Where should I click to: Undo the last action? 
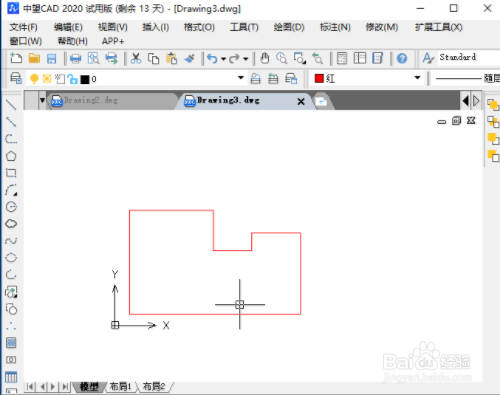[x=212, y=59]
